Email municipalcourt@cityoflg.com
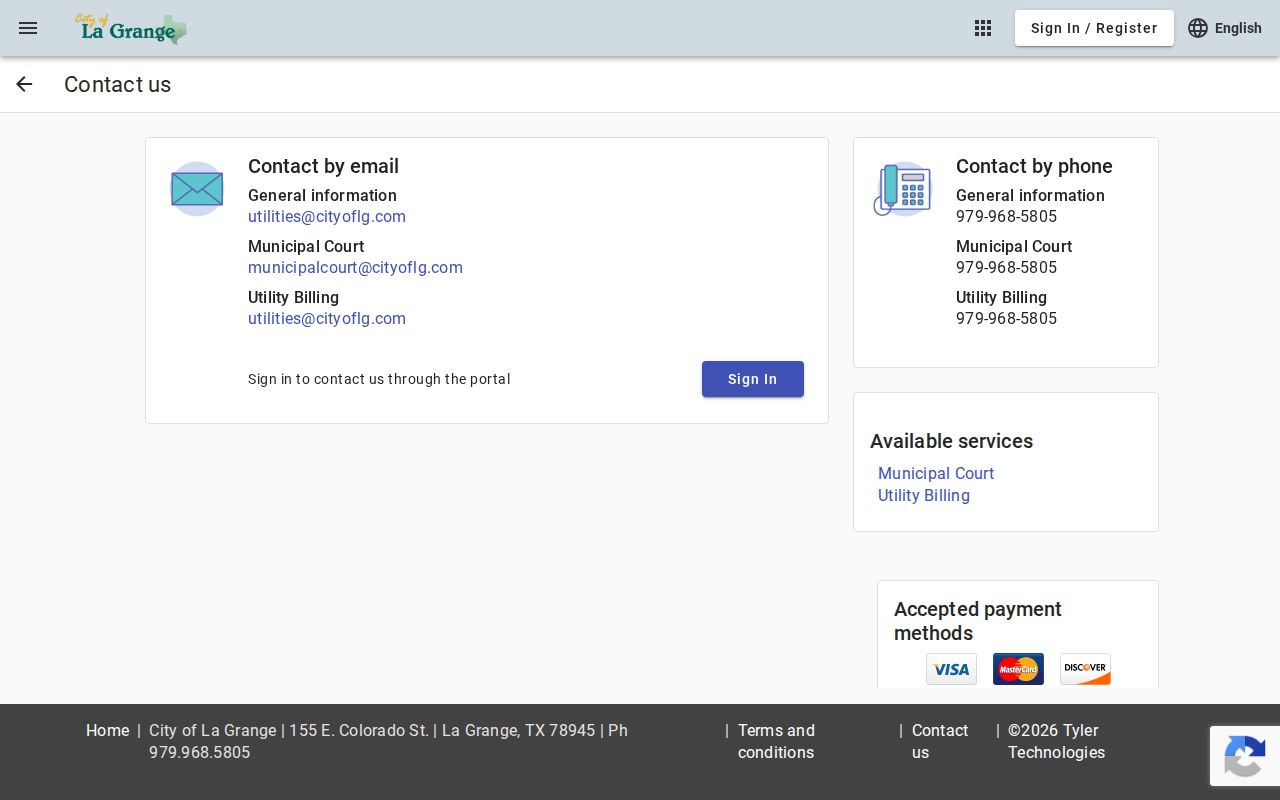This screenshot has height=800, width=1280. [355, 268]
